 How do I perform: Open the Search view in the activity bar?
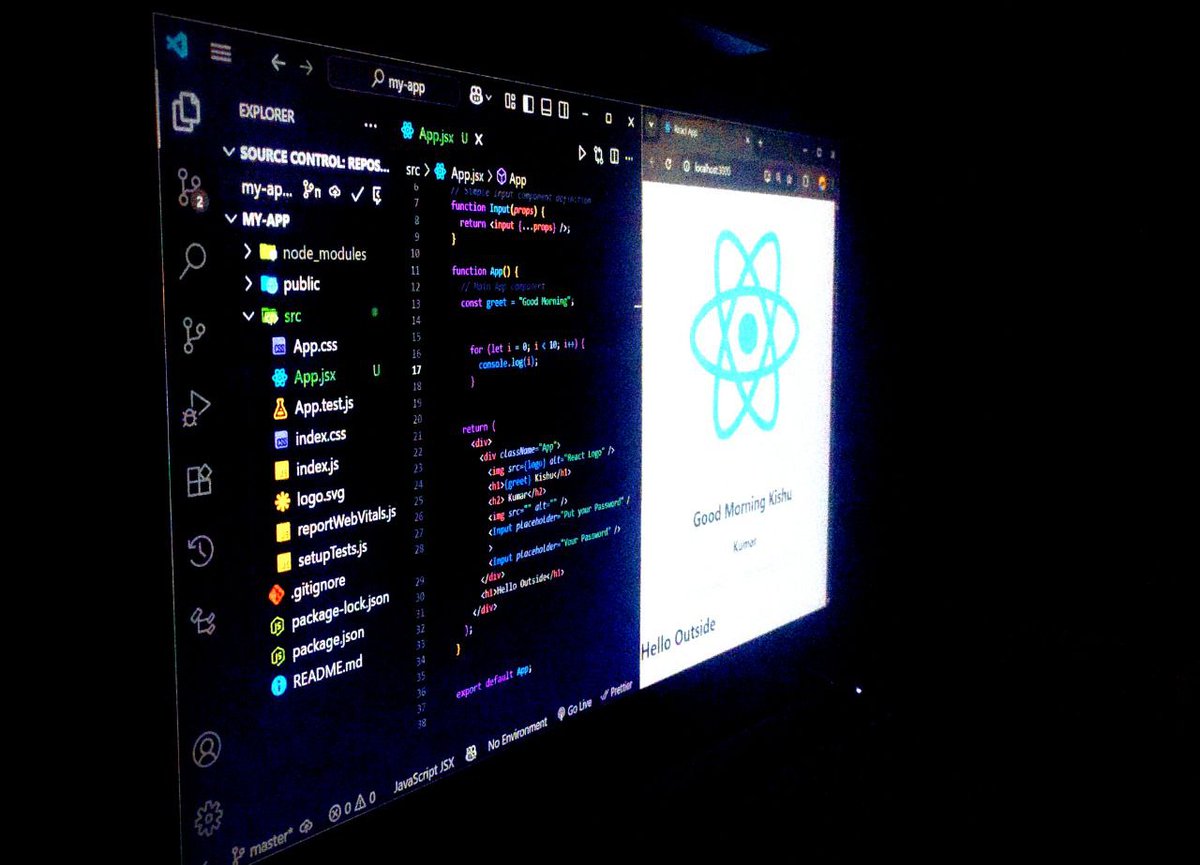pos(192,262)
